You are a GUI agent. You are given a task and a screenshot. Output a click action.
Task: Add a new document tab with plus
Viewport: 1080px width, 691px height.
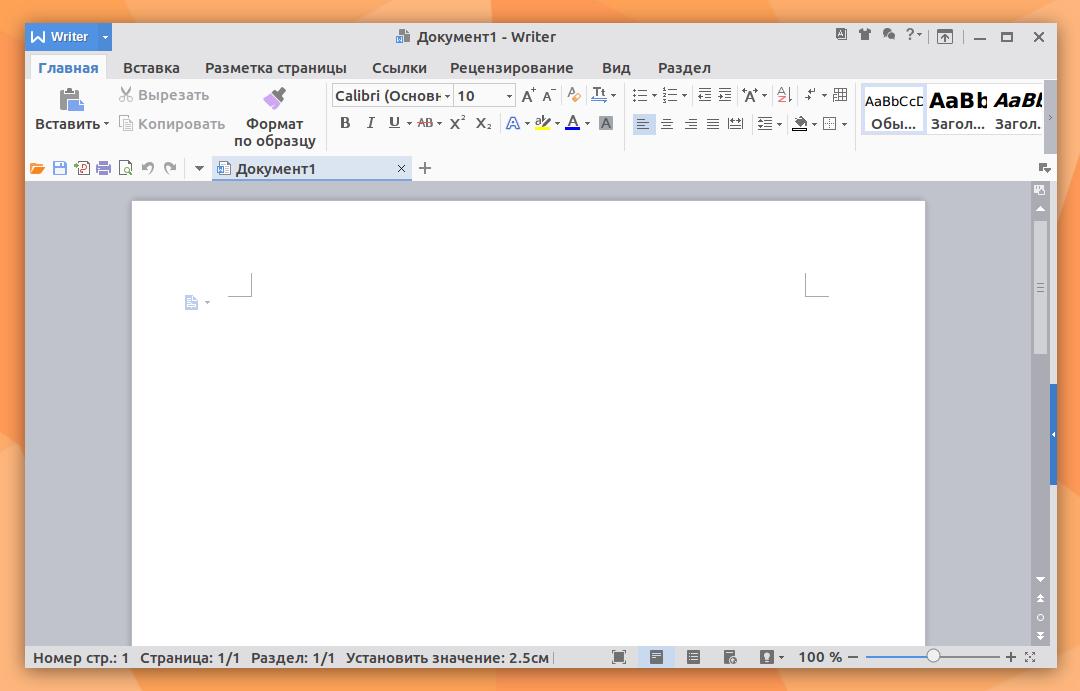pos(425,168)
